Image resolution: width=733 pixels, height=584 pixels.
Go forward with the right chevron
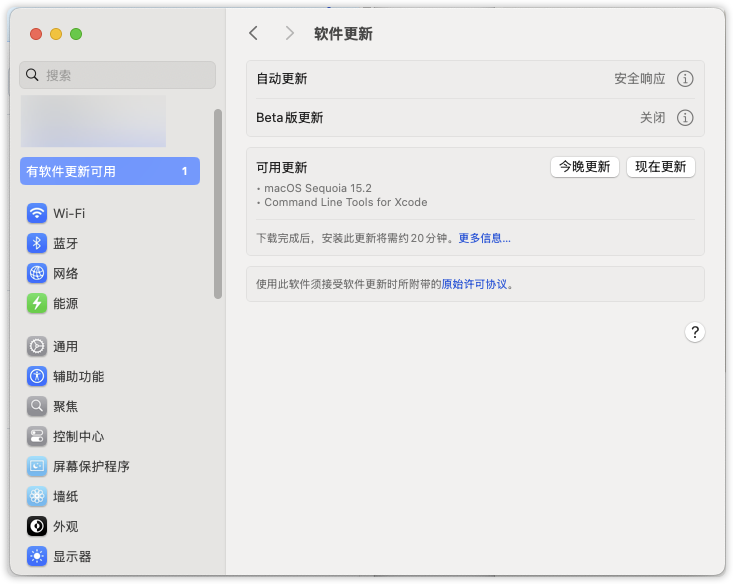[x=290, y=33]
